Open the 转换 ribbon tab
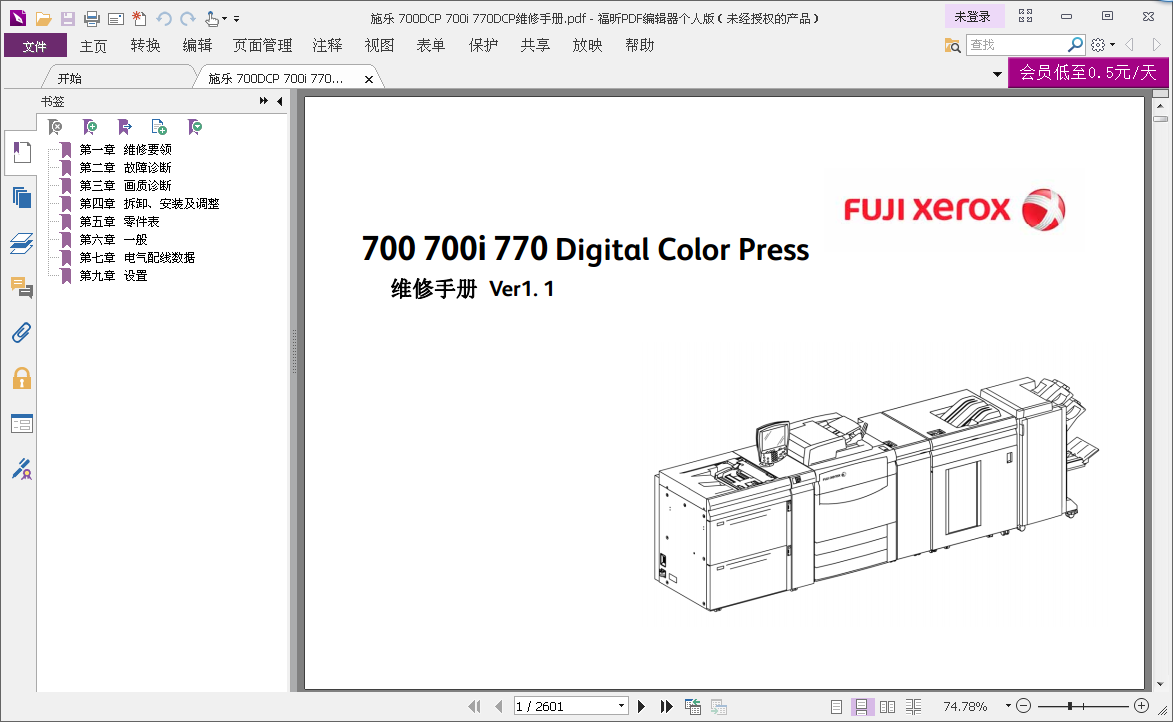 [x=145, y=46]
